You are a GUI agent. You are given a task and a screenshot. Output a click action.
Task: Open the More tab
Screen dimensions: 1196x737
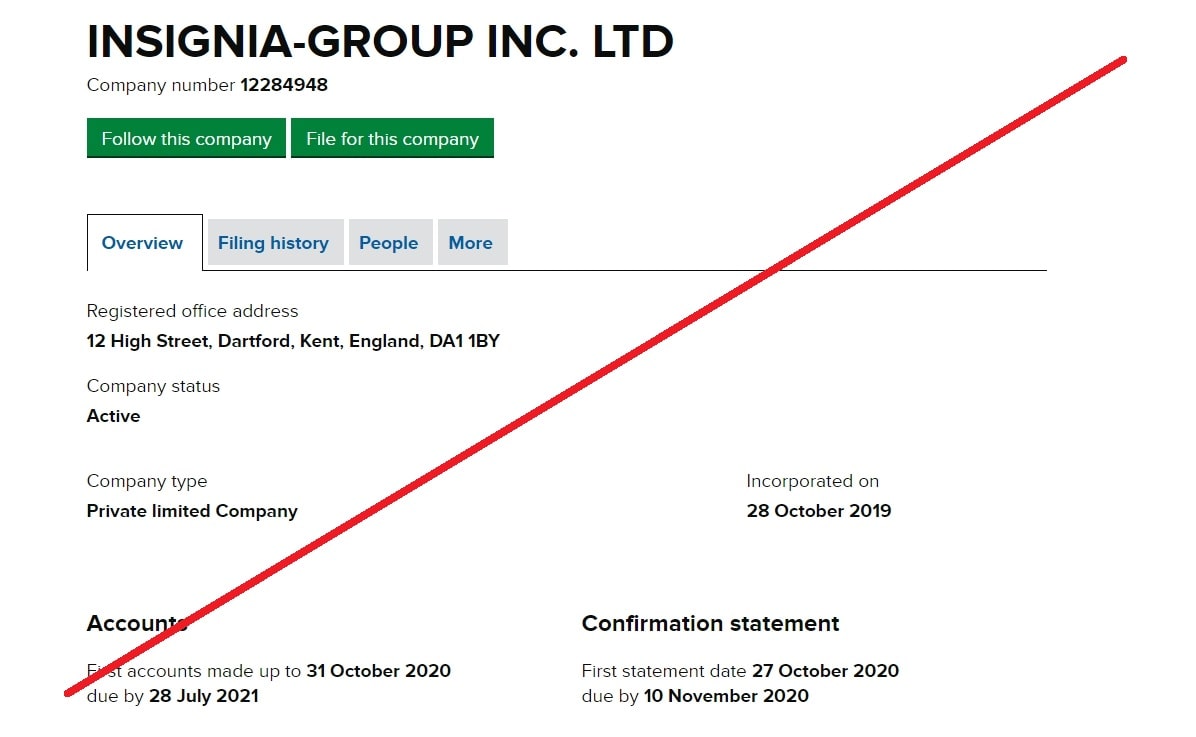click(x=471, y=243)
